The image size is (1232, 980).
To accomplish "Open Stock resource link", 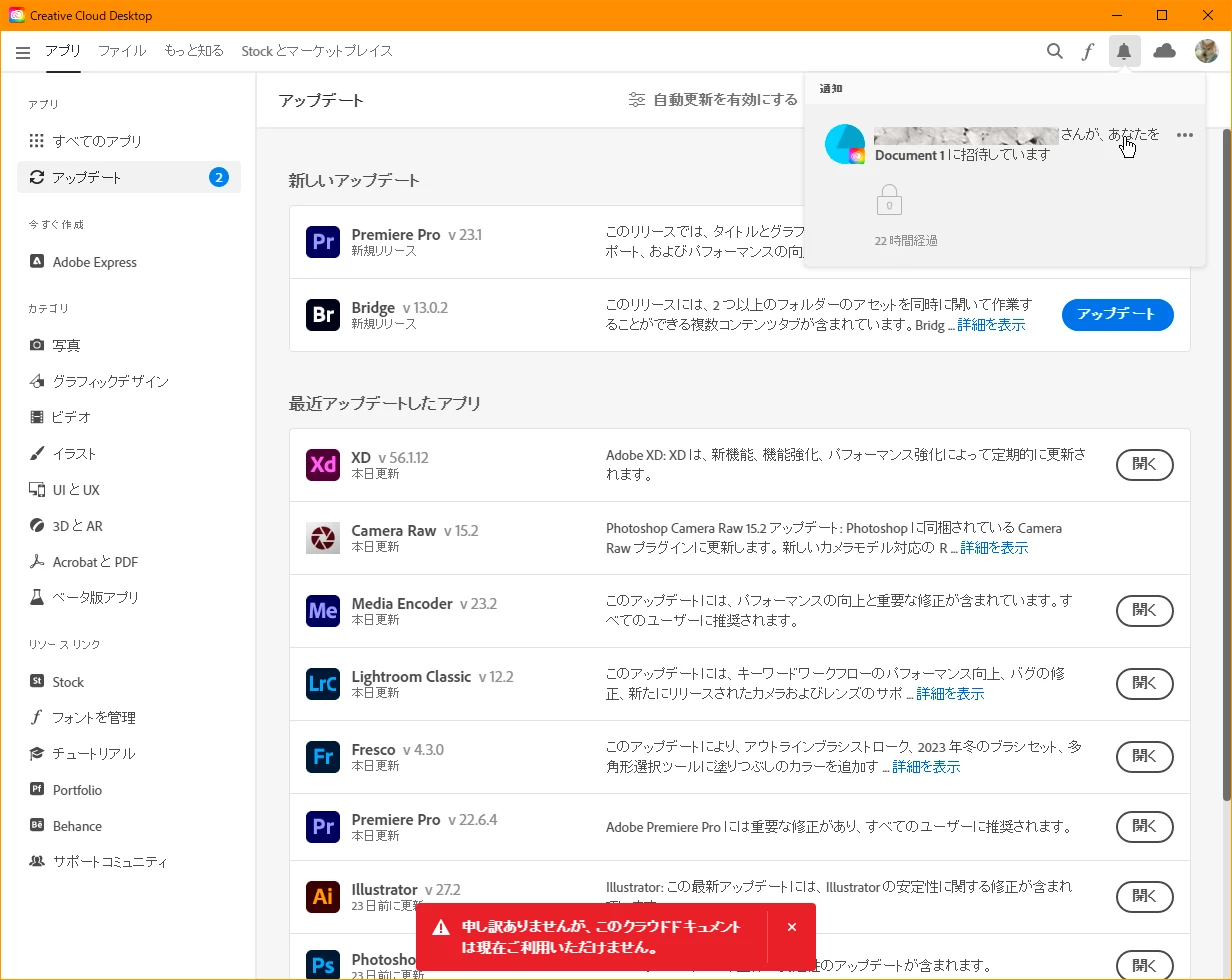I will pos(129,682).
